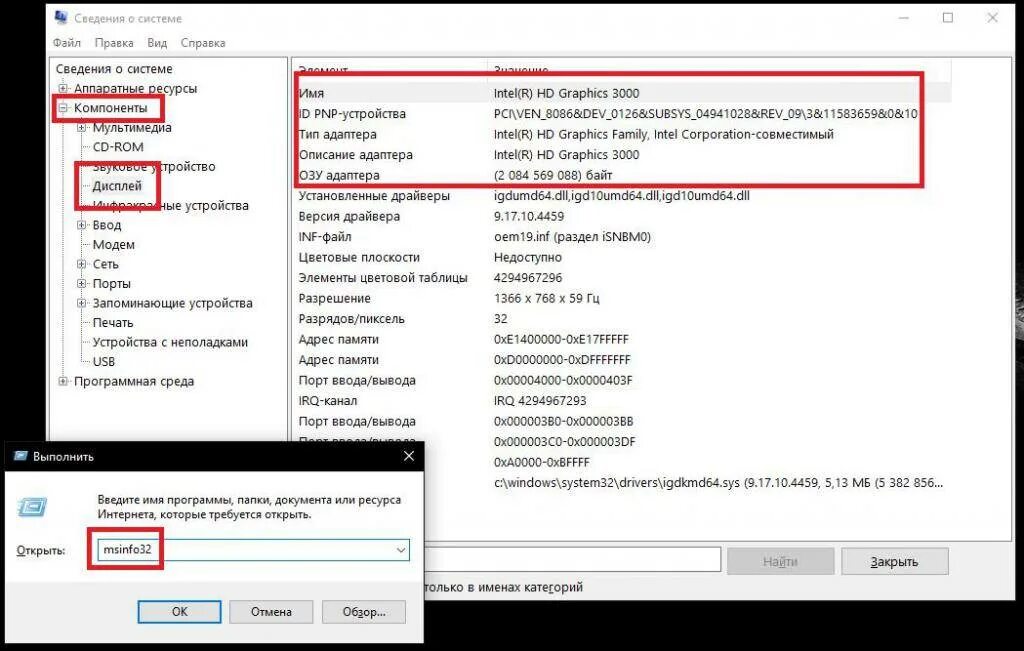Expand the Запоминающие устройства node
Viewport: 1024px width, 651px height.
click(x=82, y=303)
